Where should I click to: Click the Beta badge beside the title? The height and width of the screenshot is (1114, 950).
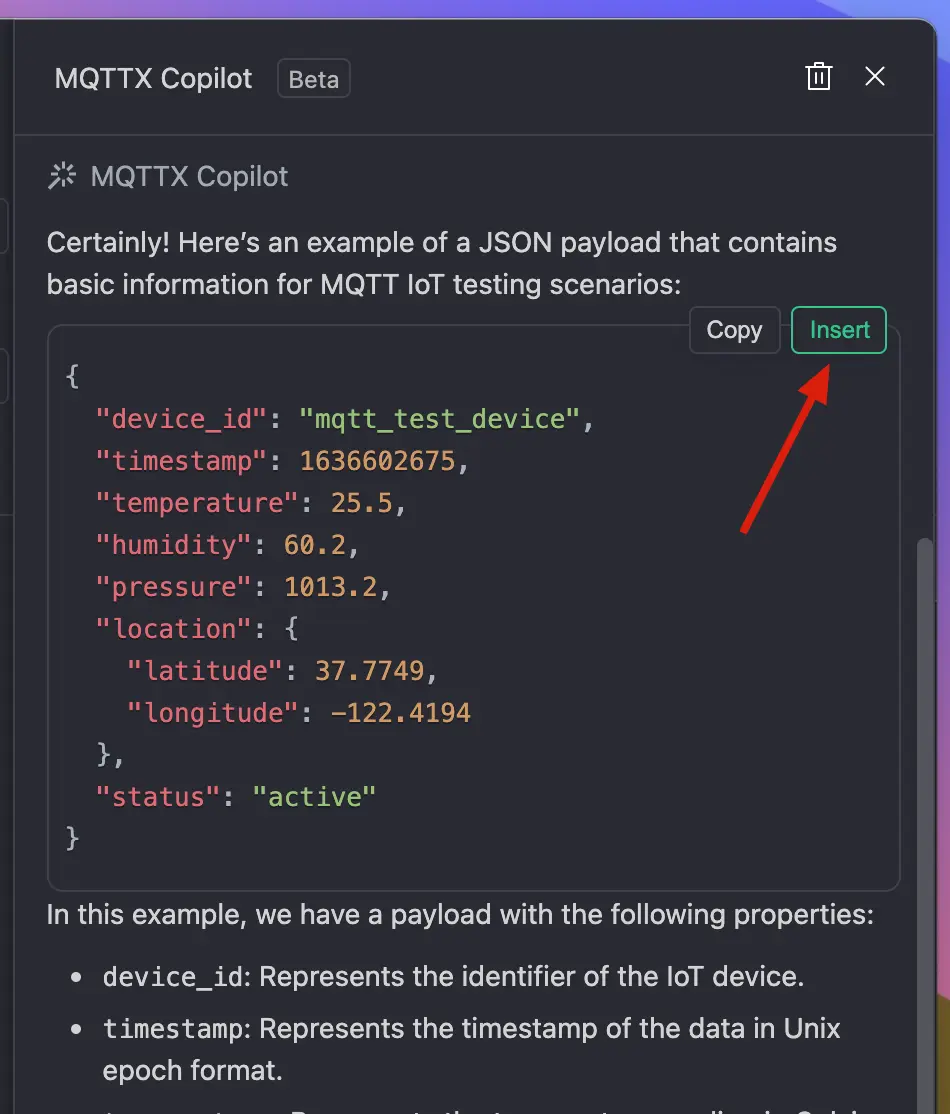tap(313, 79)
